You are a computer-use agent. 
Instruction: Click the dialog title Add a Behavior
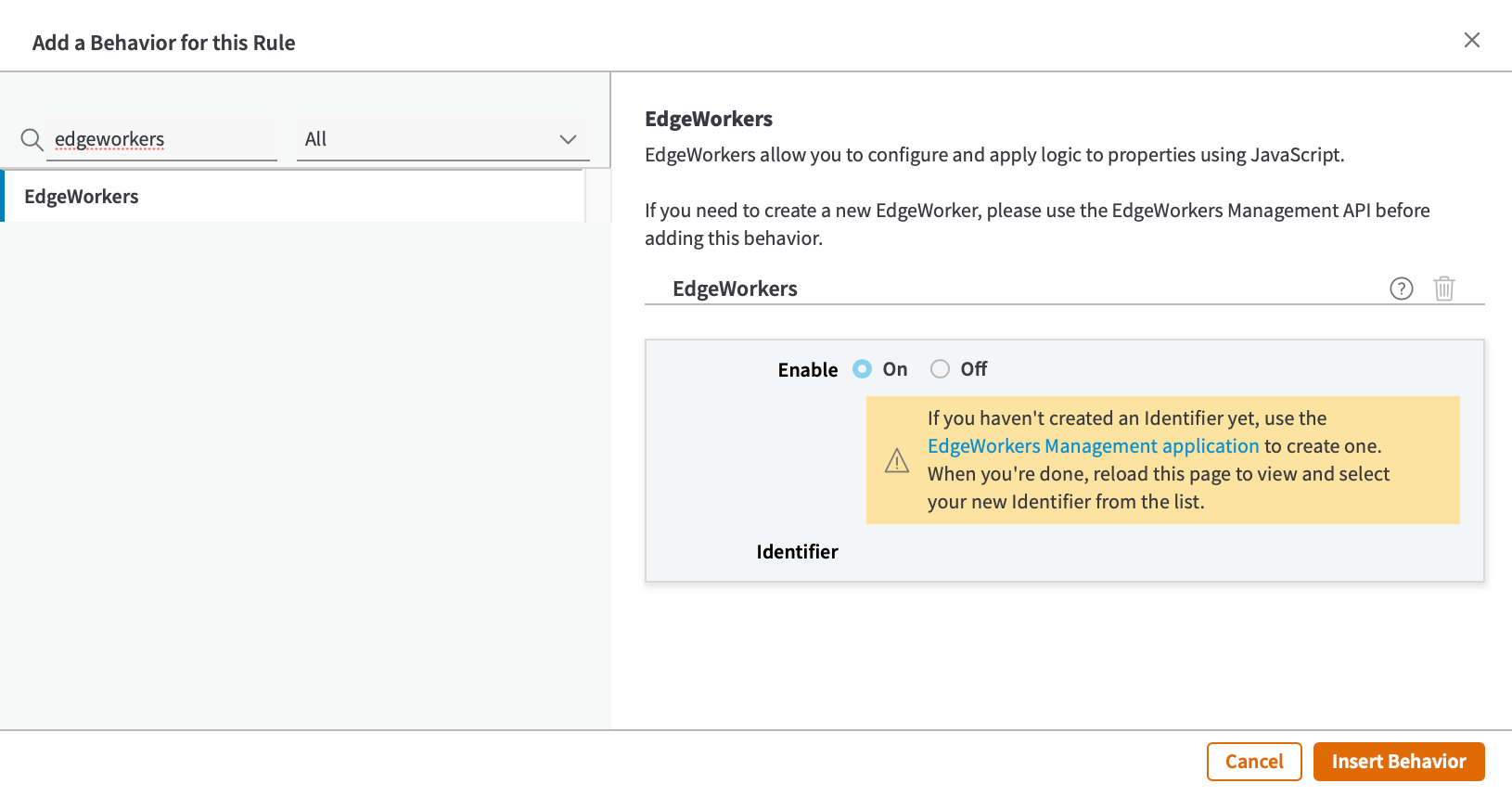pos(163,43)
